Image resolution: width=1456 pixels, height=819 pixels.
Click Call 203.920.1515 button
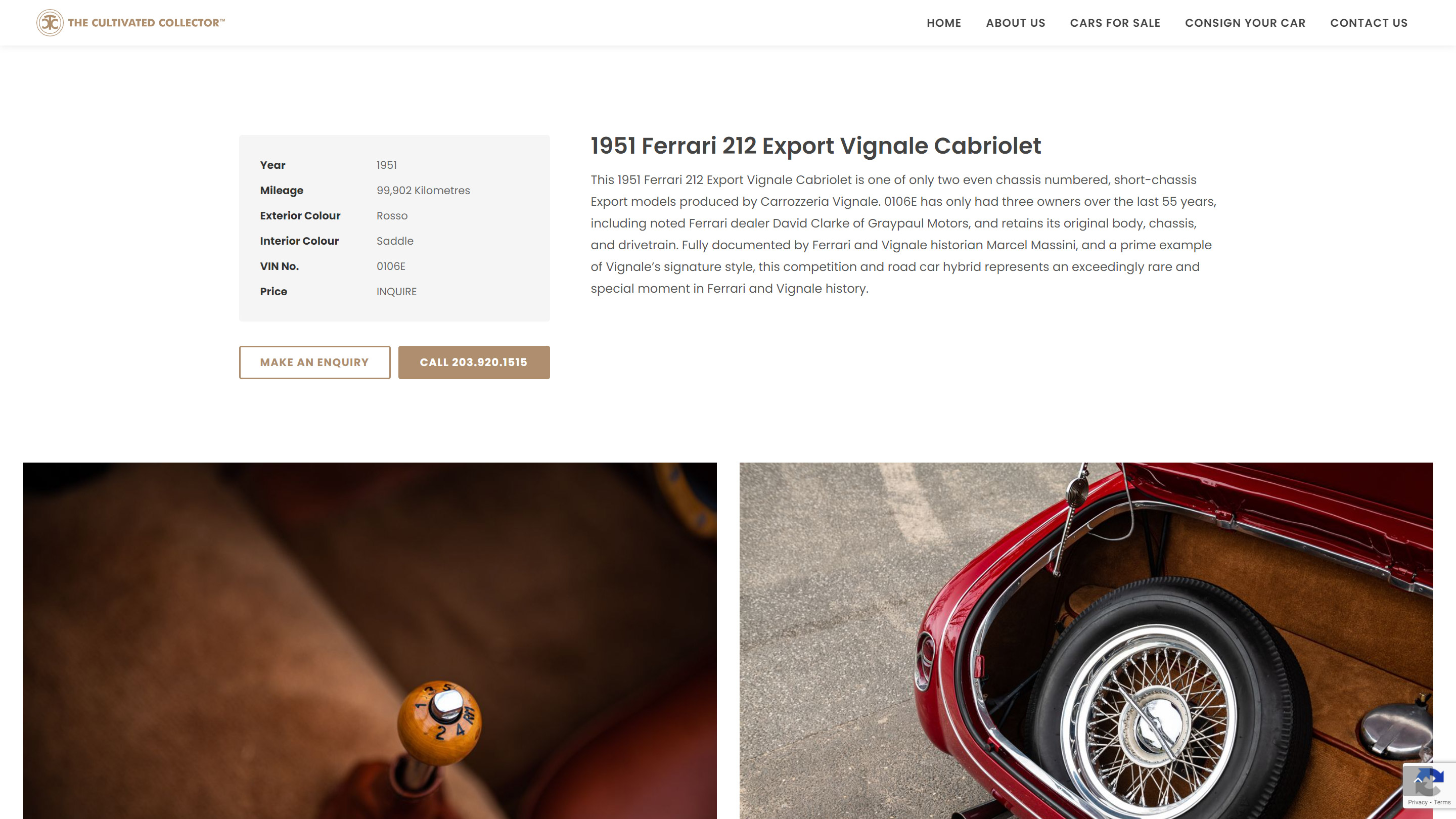(474, 362)
